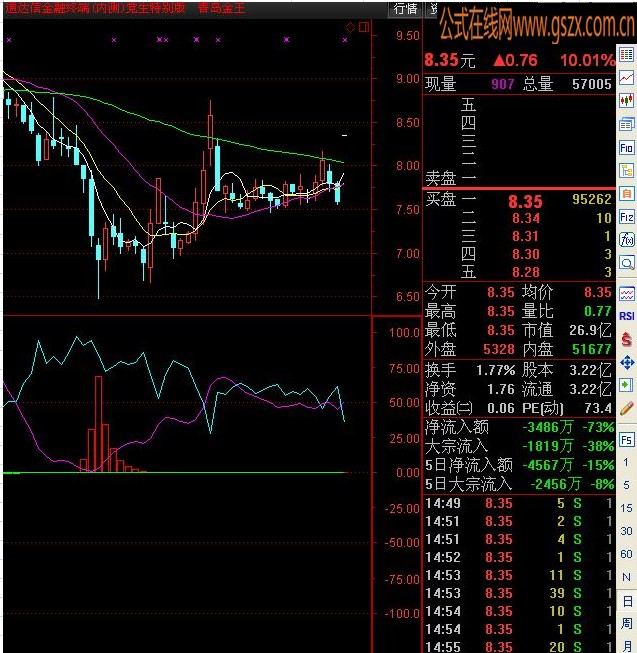Click the FS time-share icon

click(x=627, y=440)
